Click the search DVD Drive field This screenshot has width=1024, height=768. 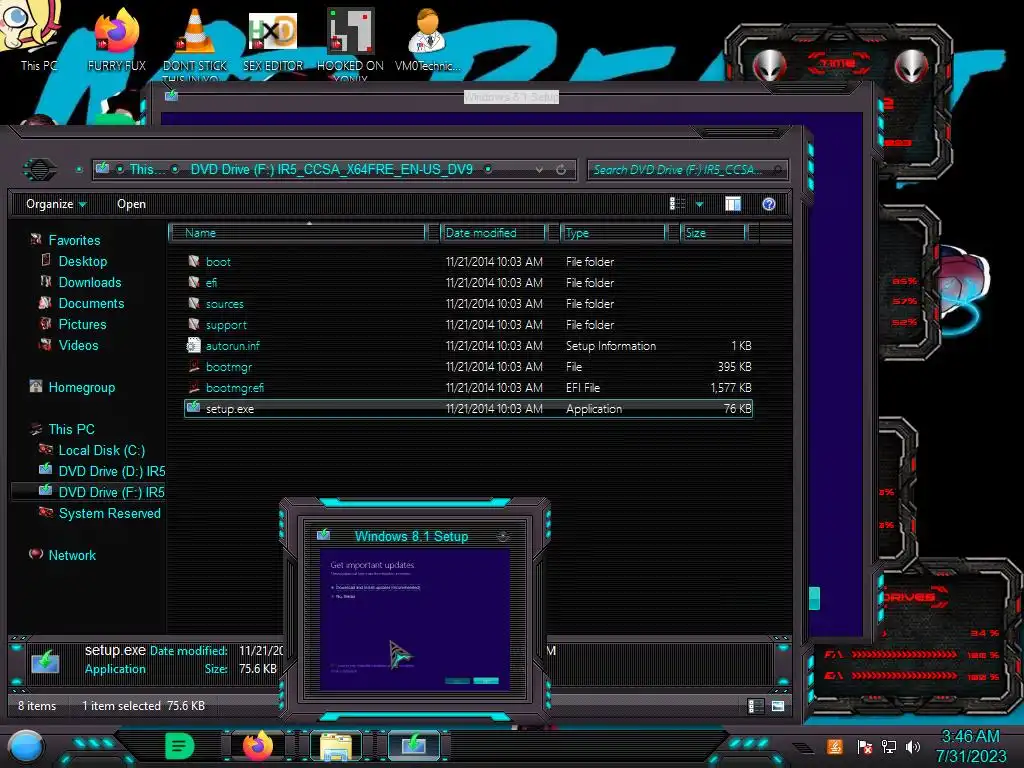(687, 170)
